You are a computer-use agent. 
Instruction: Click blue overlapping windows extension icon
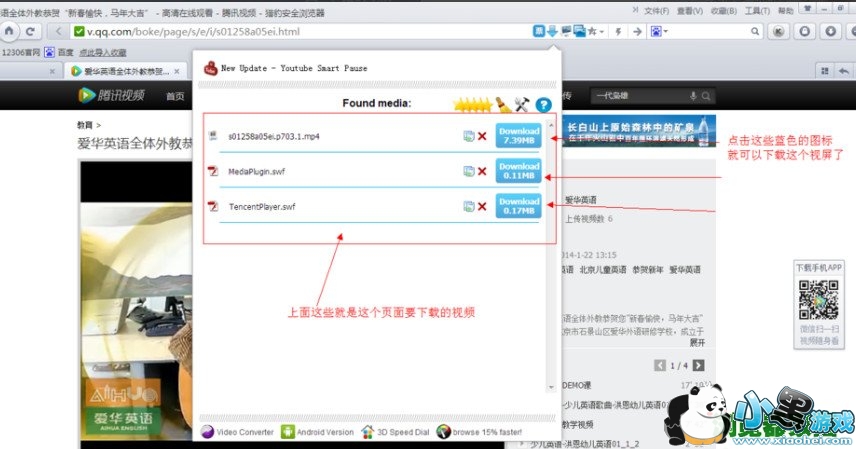[x=579, y=32]
